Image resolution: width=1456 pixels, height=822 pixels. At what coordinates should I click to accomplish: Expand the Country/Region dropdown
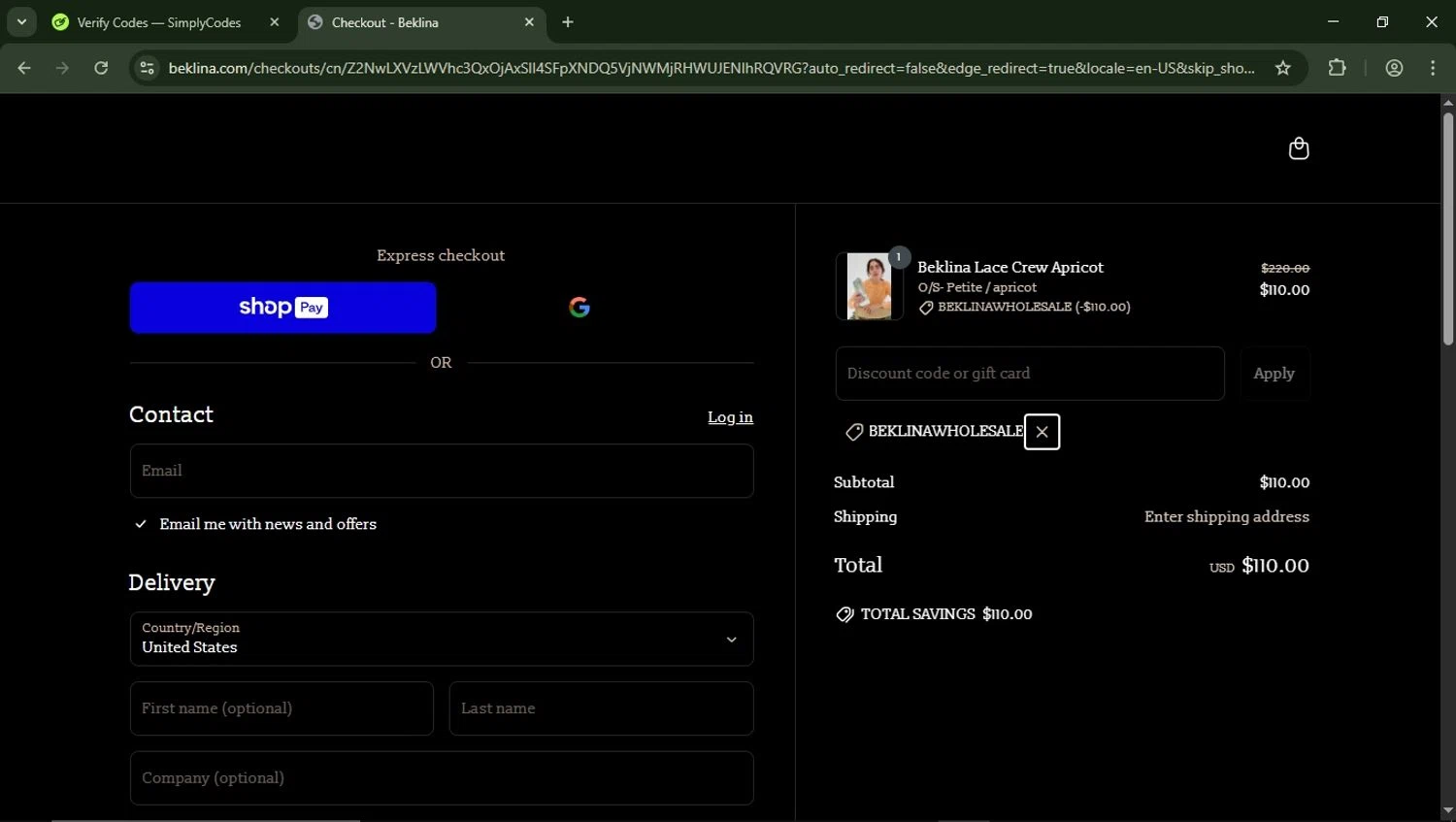tap(442, 639)
